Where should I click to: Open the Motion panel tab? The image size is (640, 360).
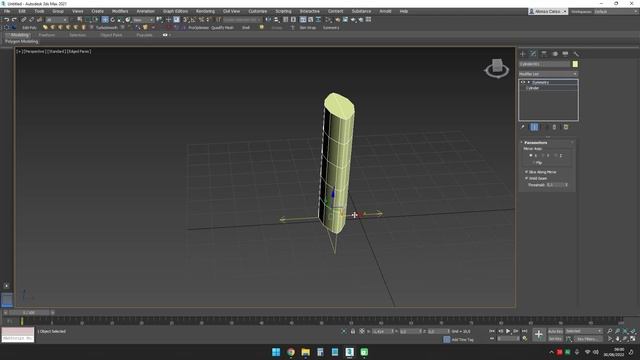pos(555,53)
